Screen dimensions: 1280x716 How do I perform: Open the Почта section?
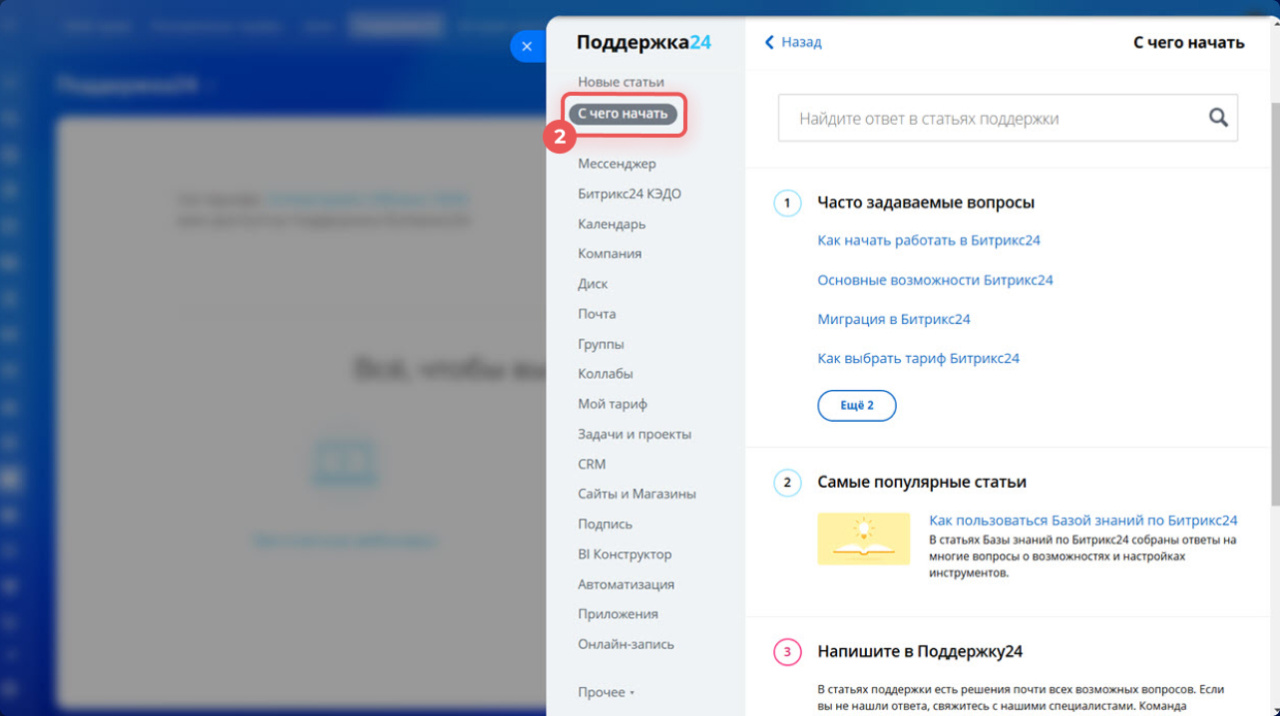pyautogui.click(x=597, y=314)
